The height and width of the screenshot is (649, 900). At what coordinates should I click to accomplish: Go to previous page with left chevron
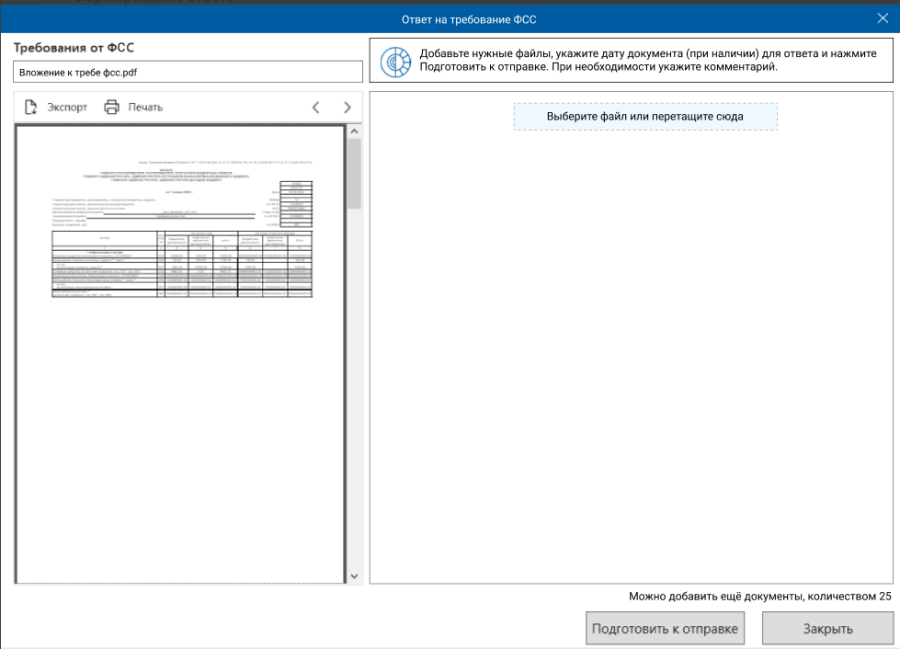[316, 107]
